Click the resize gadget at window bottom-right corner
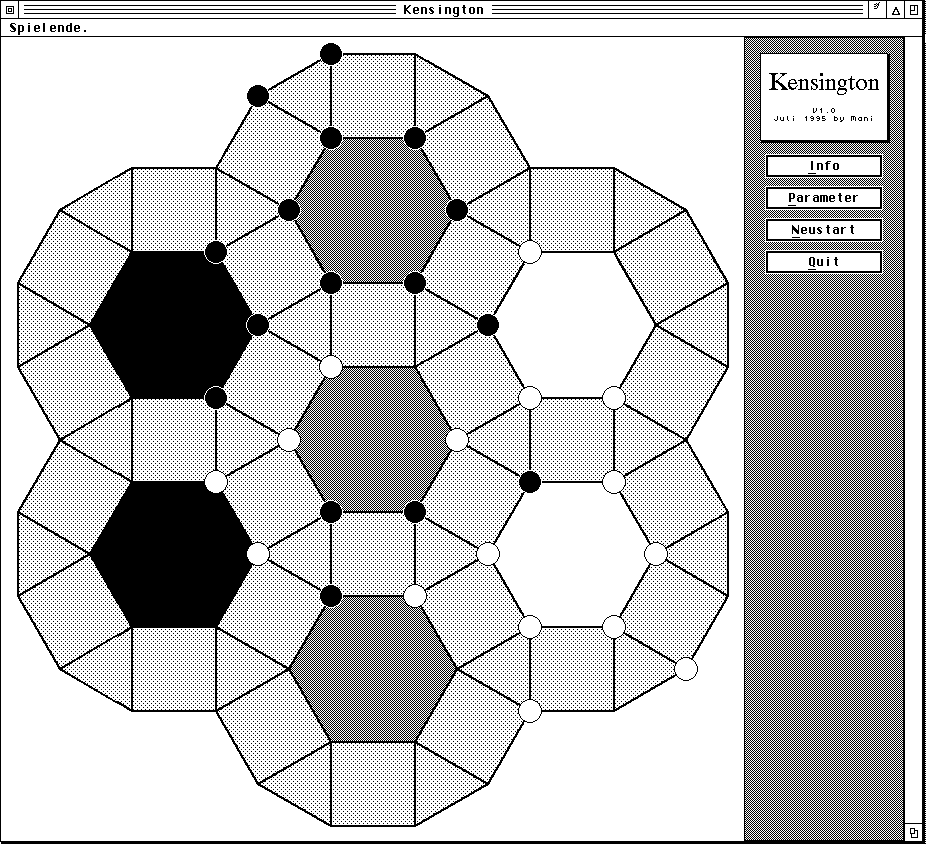Image resolution: width=926 pixels, height=844 pixels. coord(914,832)
